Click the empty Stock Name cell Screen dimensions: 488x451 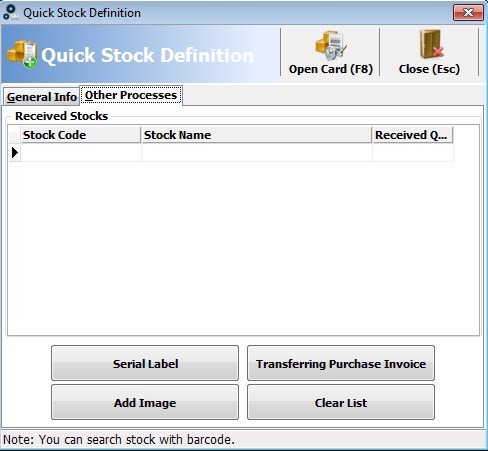click(257, 153)
